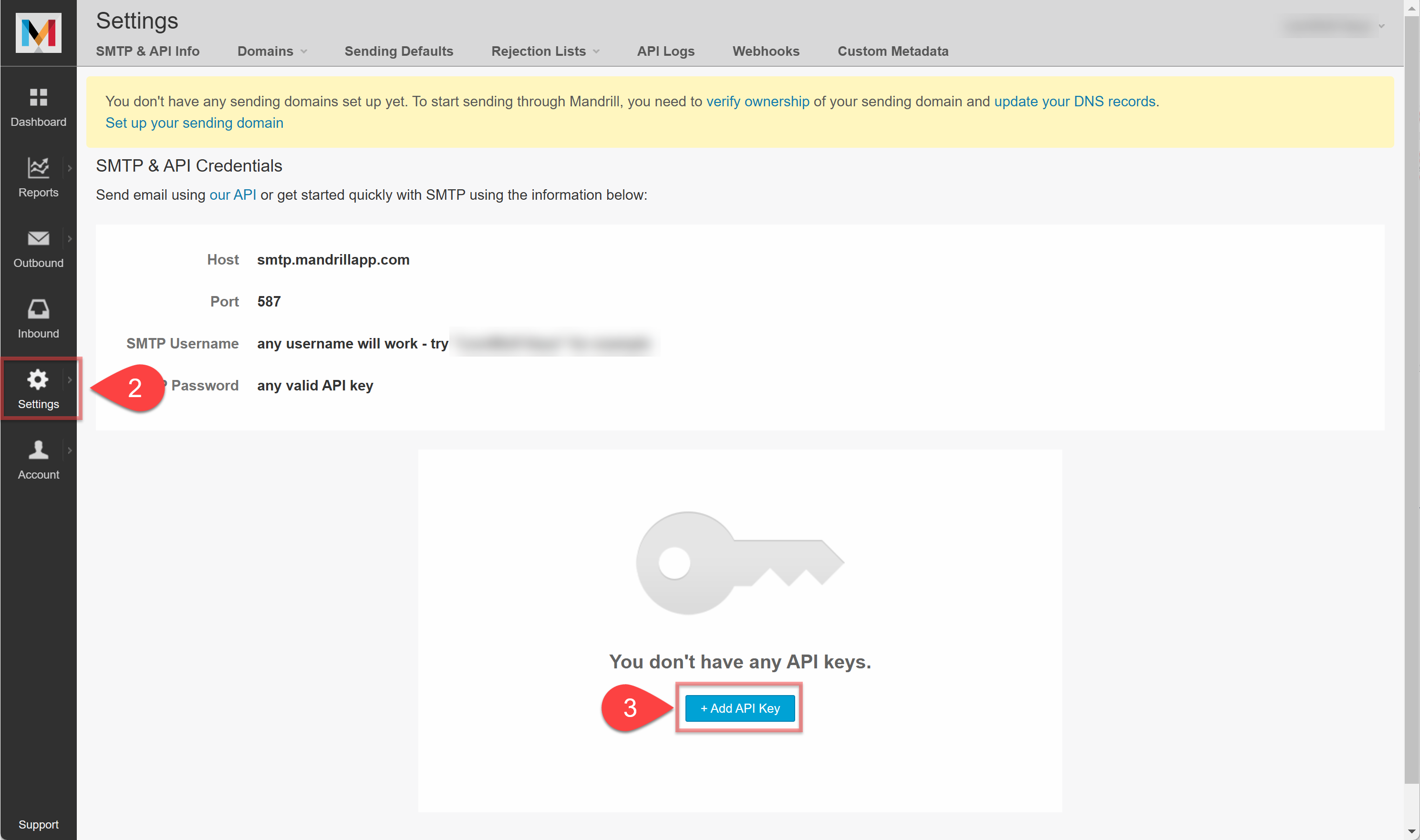This screenshot has height=840, width=1420.
Task: Click the Settings gear icon
Action: coord(38,380)
